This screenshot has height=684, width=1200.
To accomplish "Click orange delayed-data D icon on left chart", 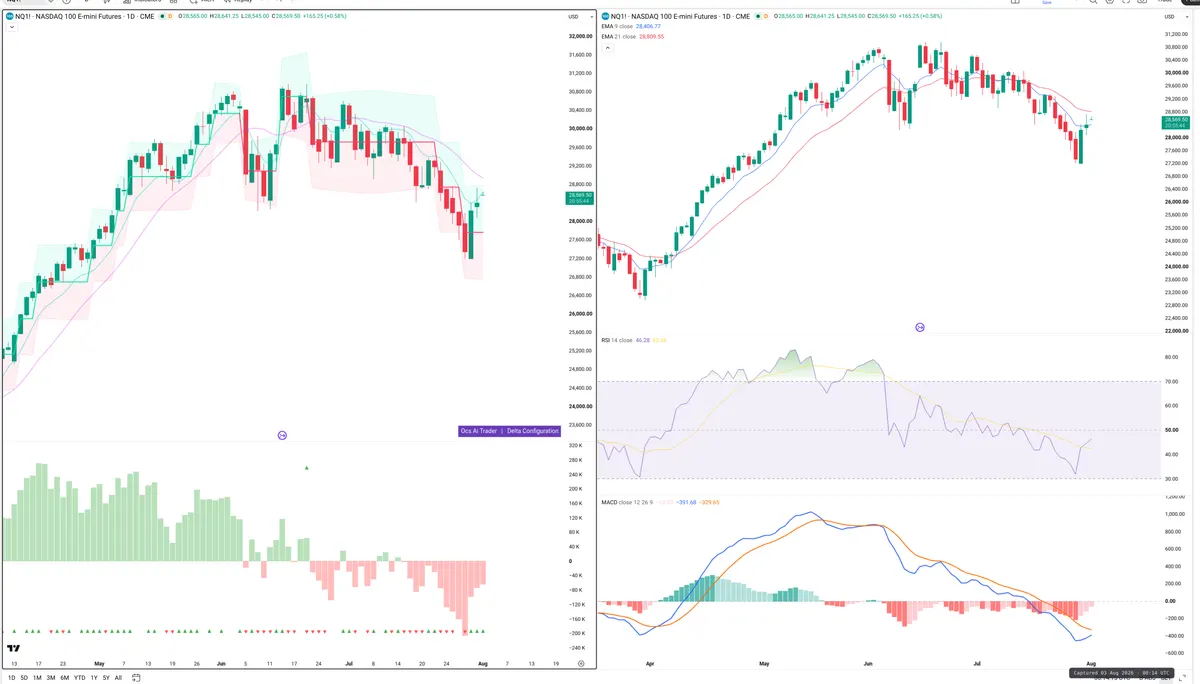I will pos(169,16).
